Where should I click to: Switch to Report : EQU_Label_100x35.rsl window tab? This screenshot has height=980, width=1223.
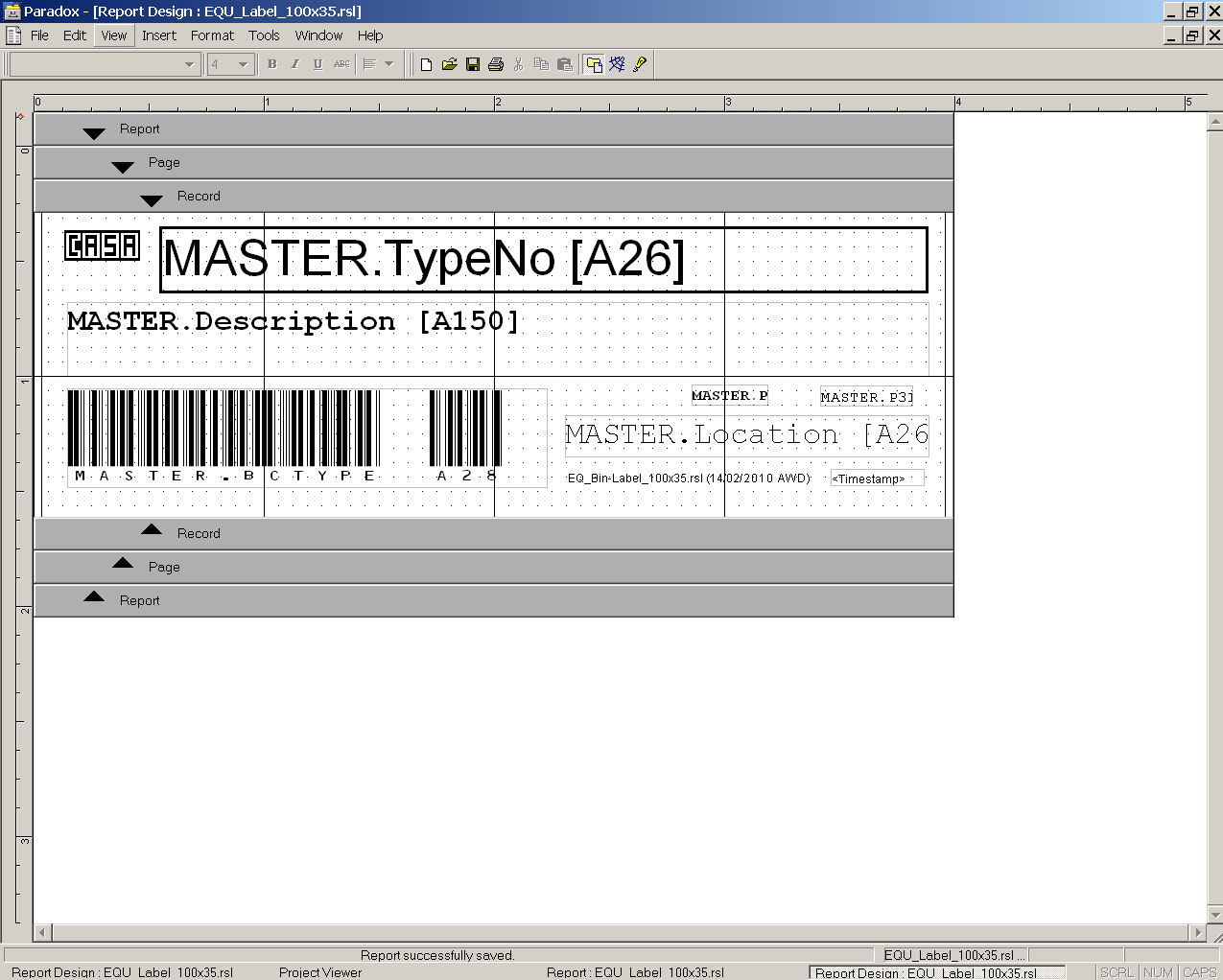pos(635,972)
